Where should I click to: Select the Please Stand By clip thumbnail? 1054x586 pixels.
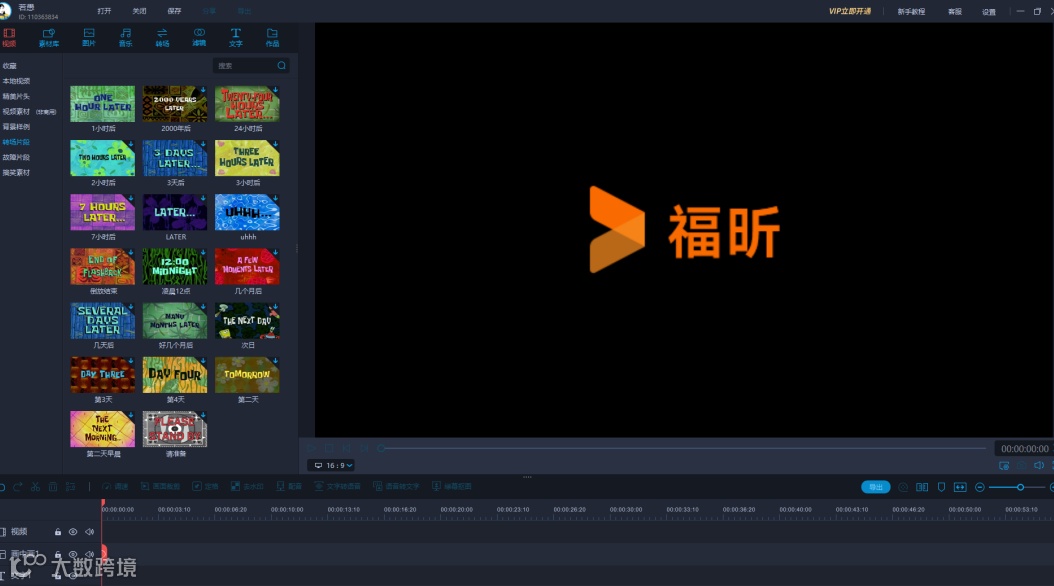click(x=175, y=429)
